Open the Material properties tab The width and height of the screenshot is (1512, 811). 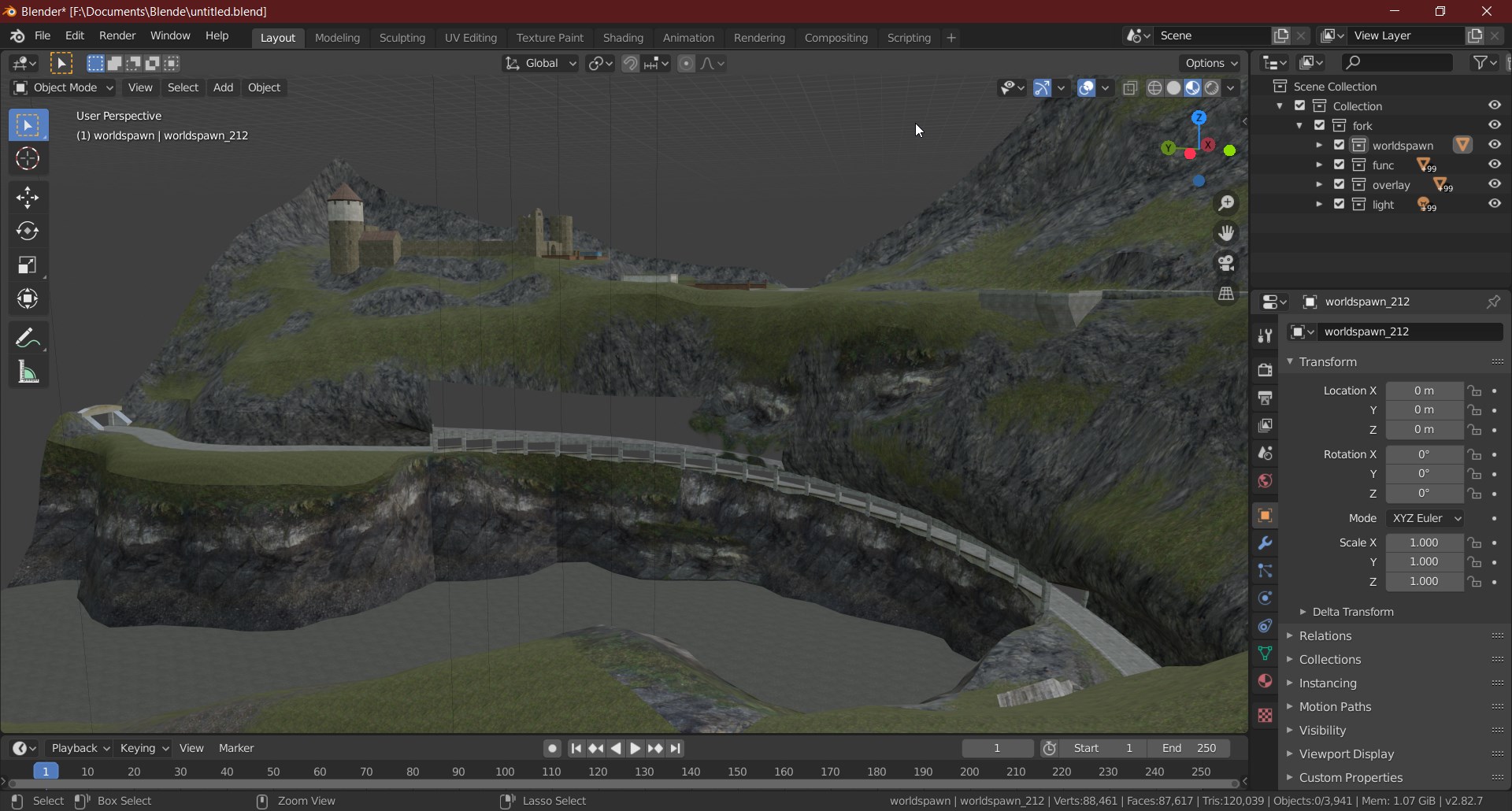click(1265, 681)
